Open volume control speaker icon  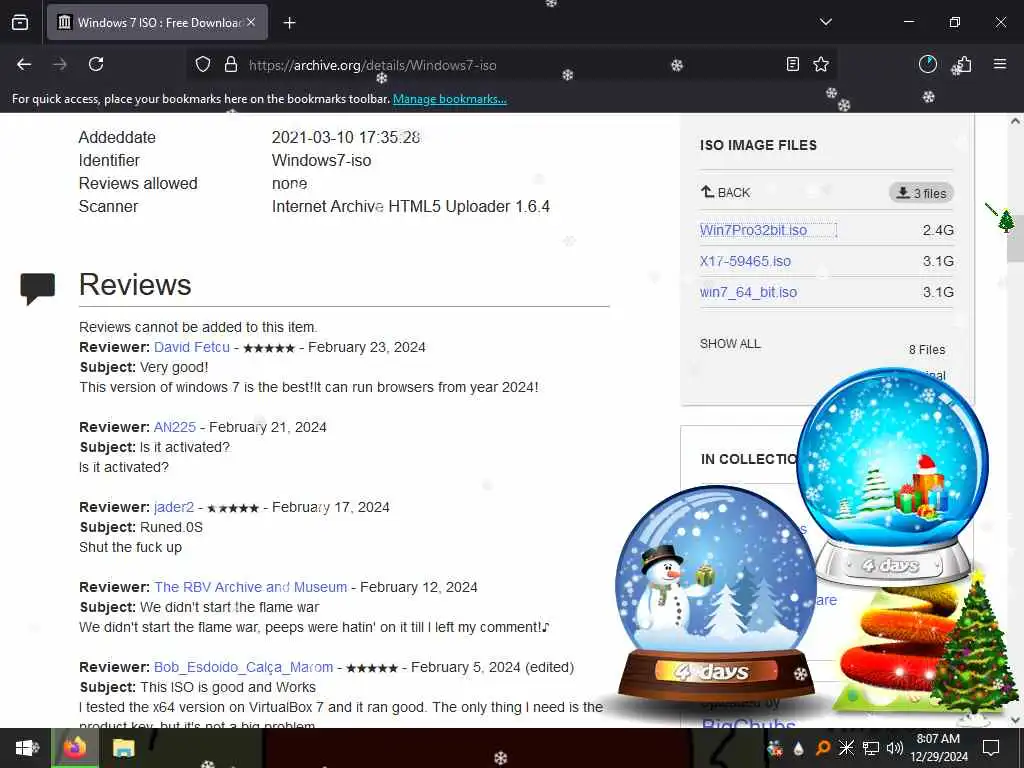click(894, 748)
